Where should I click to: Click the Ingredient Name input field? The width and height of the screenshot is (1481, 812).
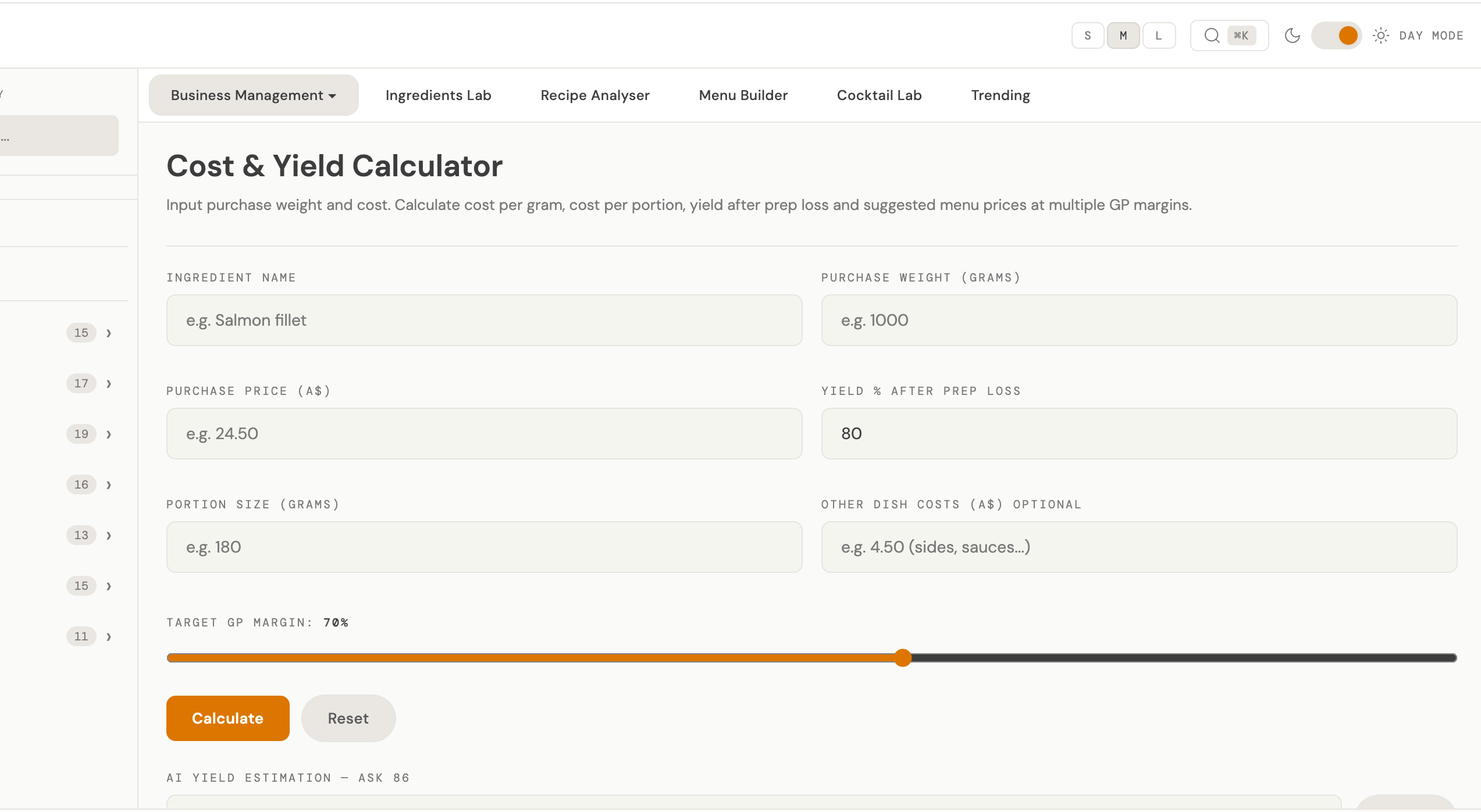point(484,320)
